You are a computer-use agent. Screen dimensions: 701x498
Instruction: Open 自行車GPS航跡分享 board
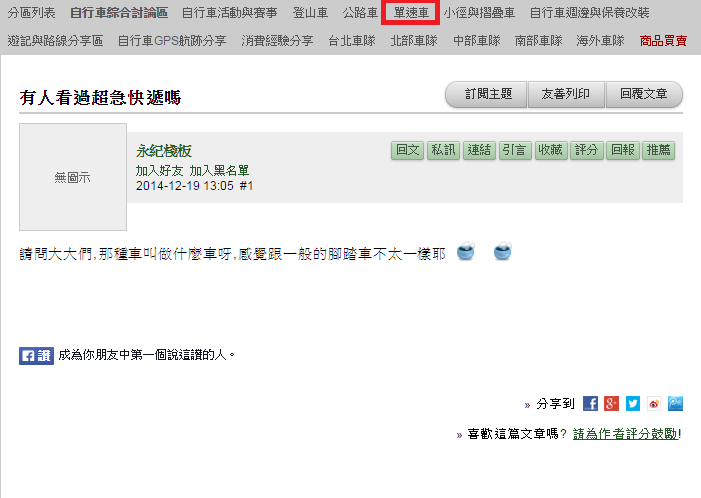(x=172, y=41)
